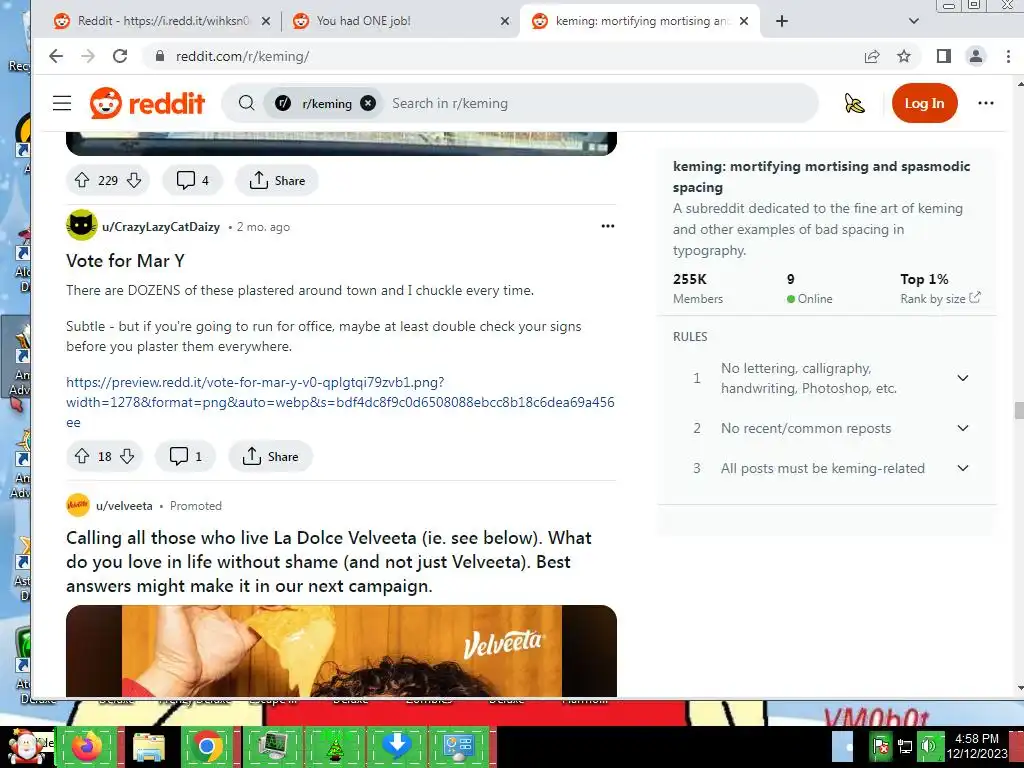Click the Reddit logo
The height and width of the screenshot is (768, 1024).
point(148,103)
